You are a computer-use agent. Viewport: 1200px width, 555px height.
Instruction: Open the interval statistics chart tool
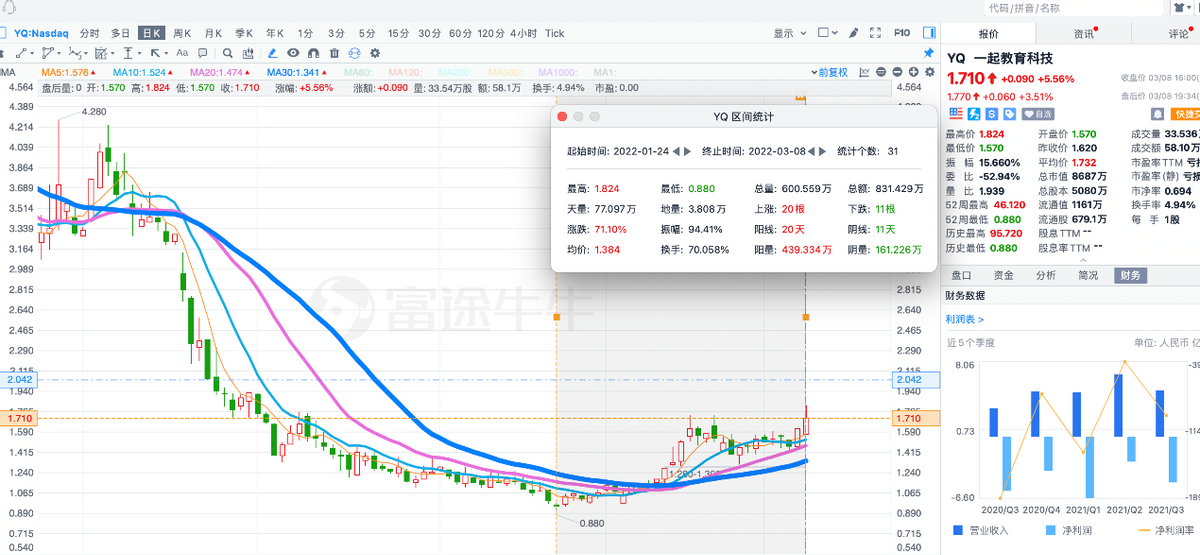point(247,53)
